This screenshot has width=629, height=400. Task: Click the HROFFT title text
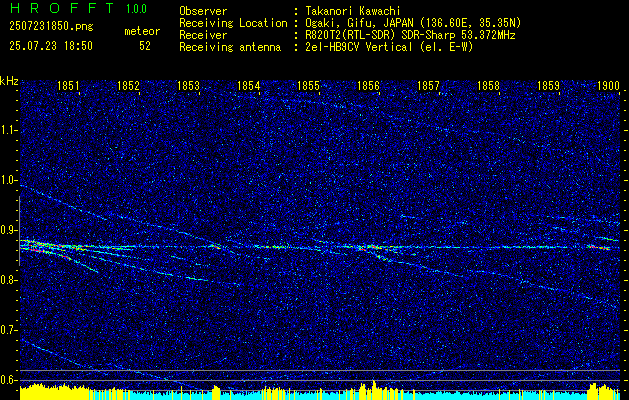tap(62, 8)
